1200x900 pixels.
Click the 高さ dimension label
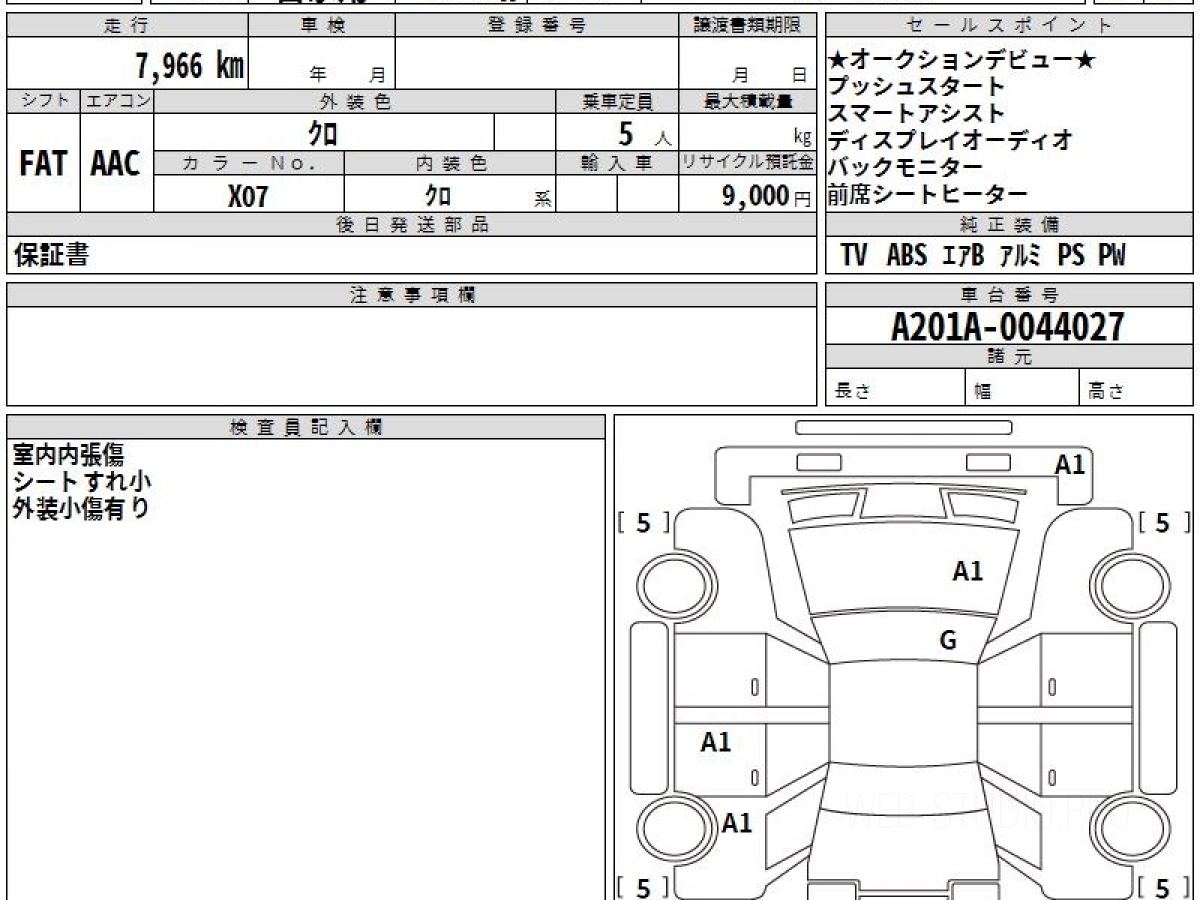pos(1107,392)
